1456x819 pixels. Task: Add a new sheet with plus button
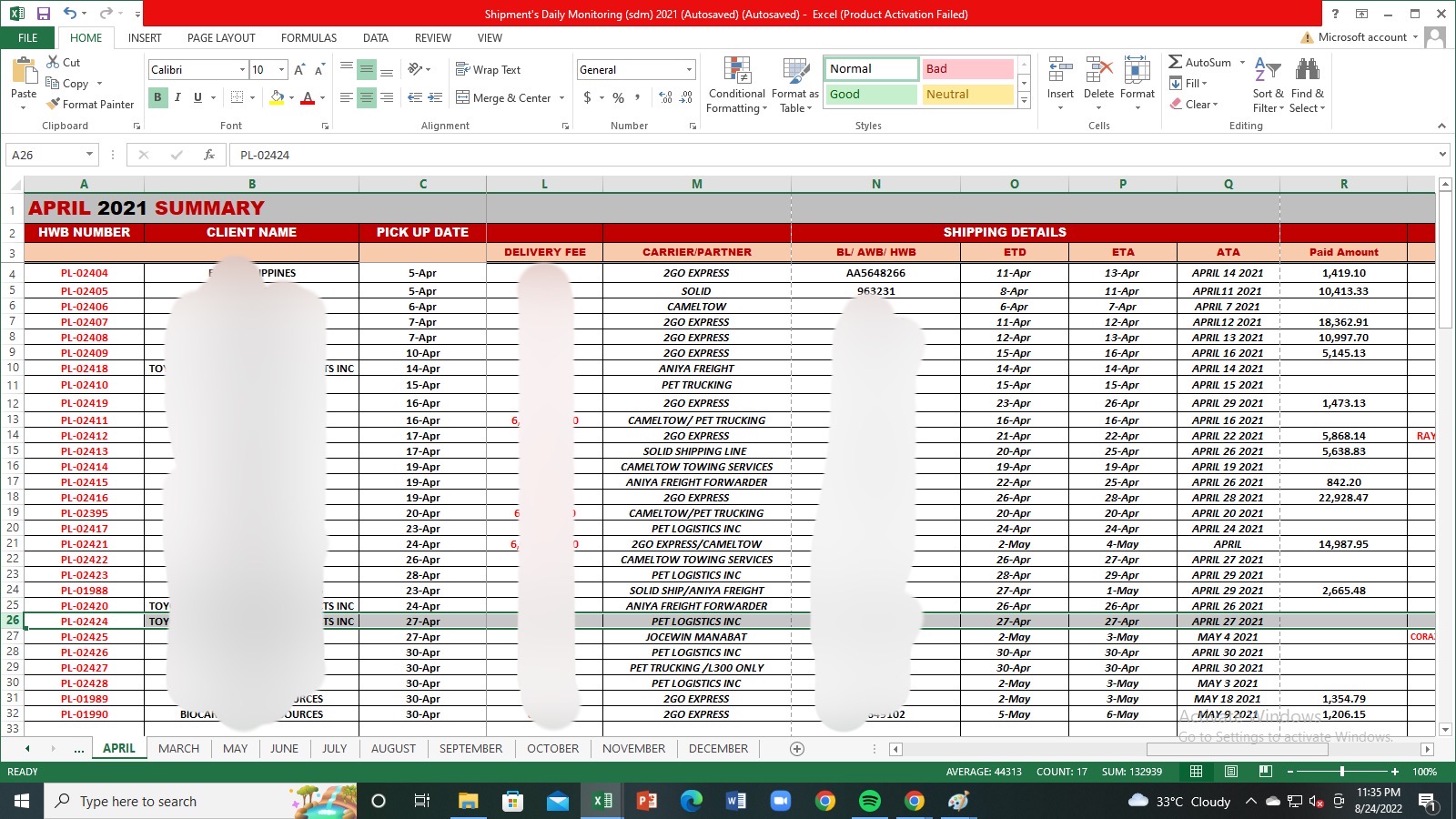[797, 748]
